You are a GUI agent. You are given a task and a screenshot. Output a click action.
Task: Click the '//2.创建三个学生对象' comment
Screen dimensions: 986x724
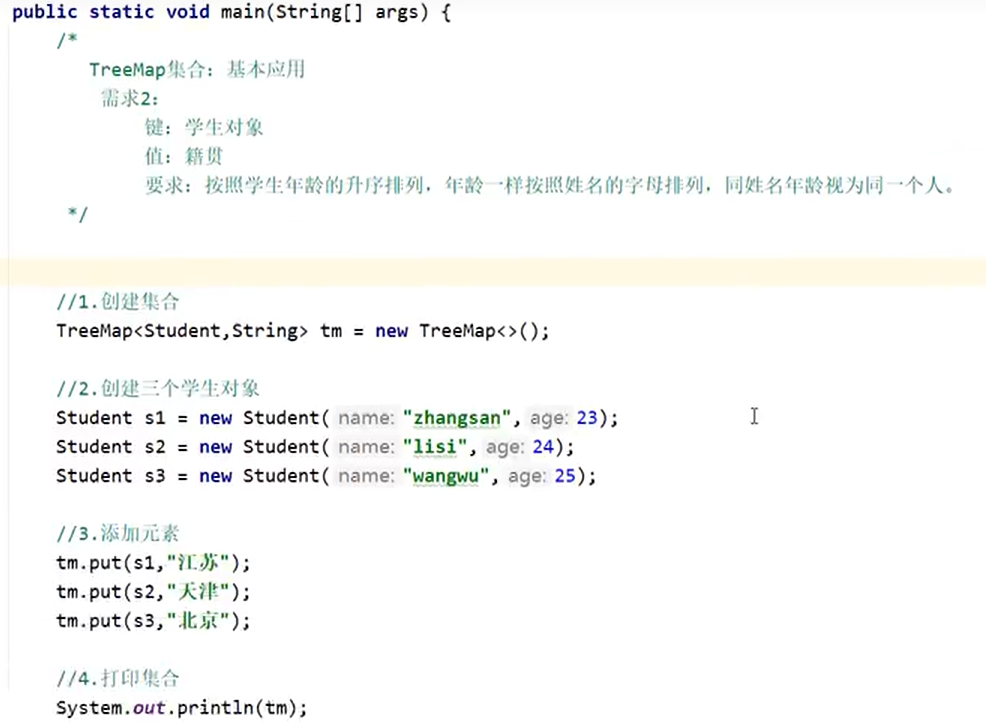pos(157,388)
